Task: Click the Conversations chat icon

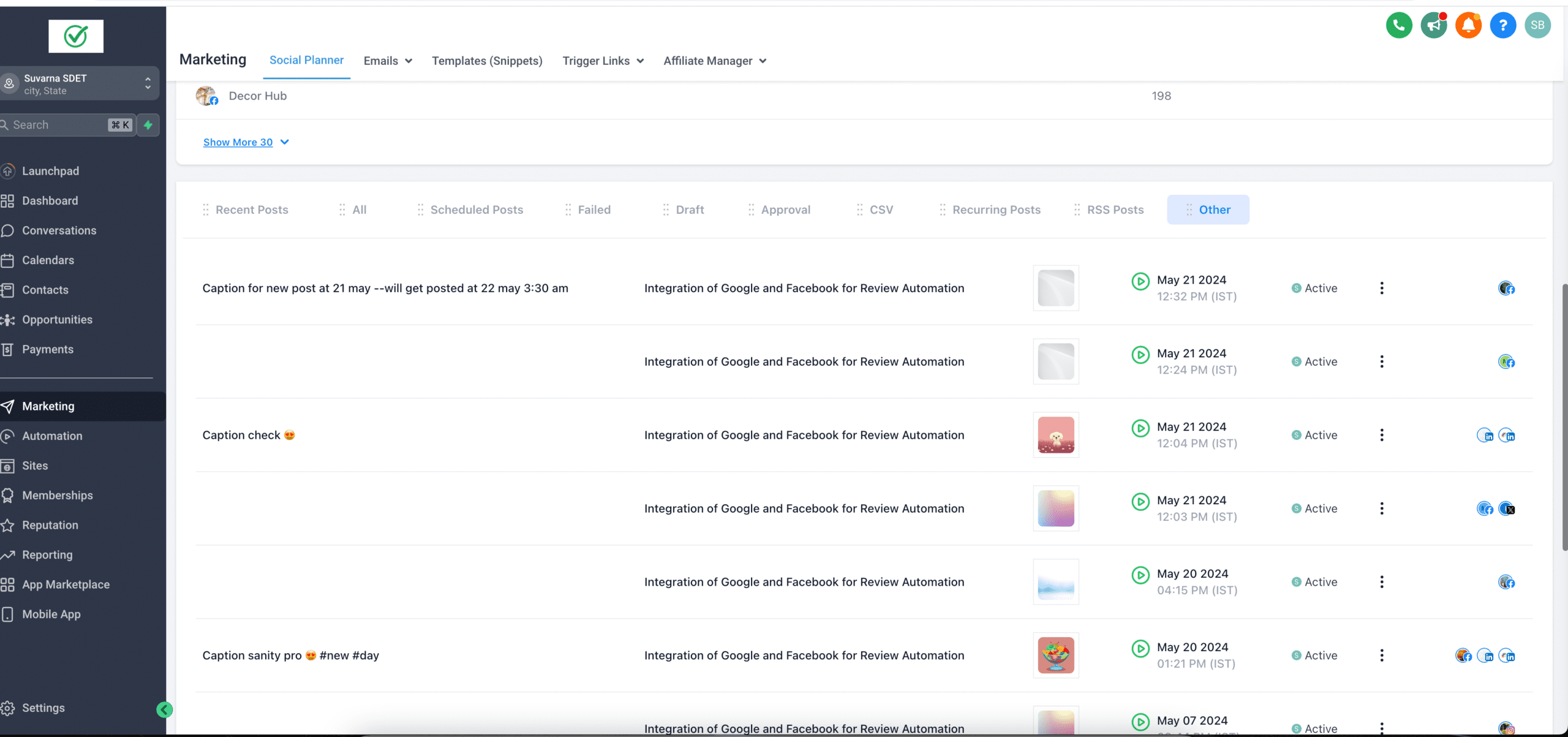Action: (7, 230)
